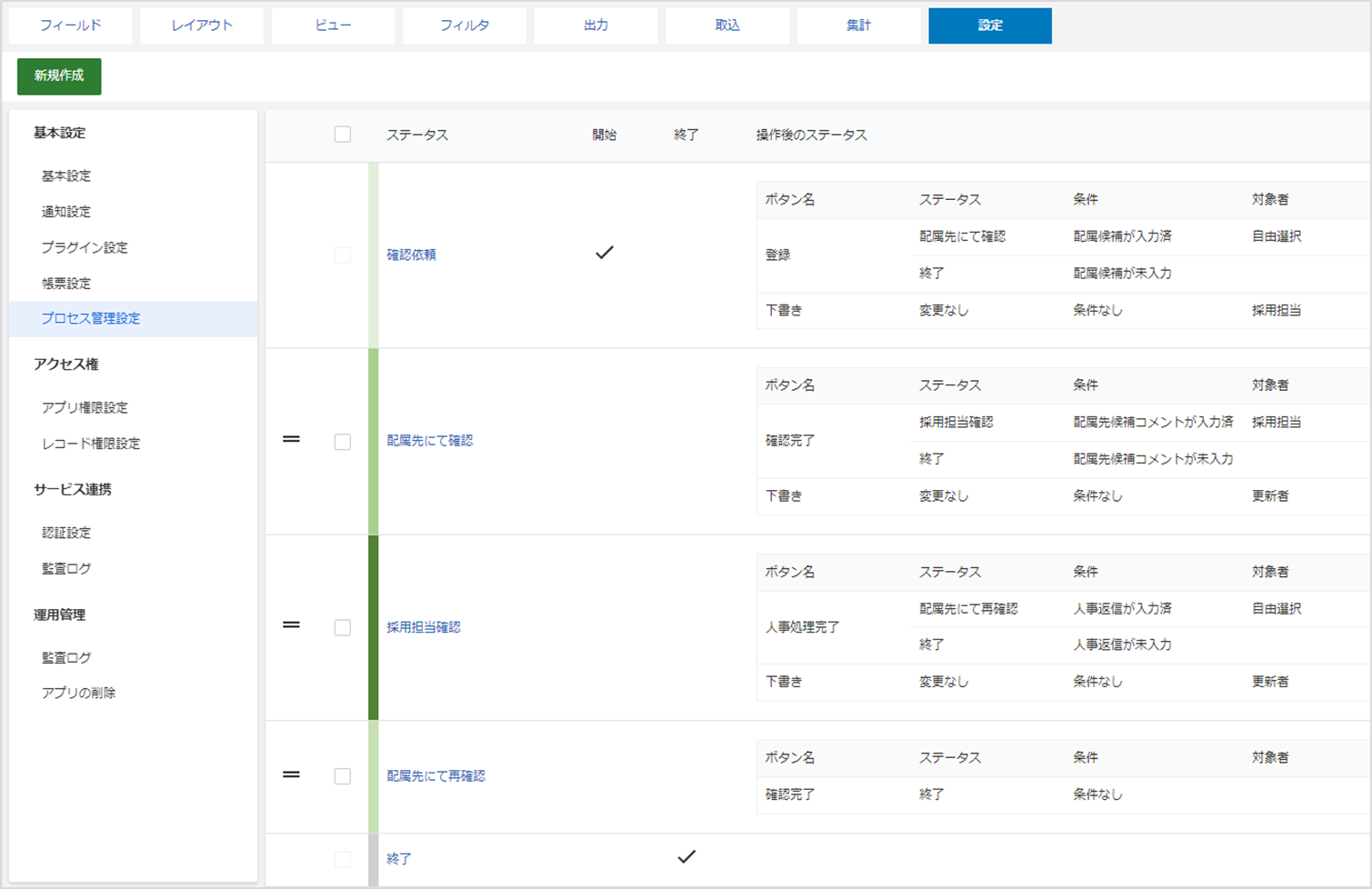Toggle the select-all checkbox in header
The image size is (1372, 889).
click(343, 135)
